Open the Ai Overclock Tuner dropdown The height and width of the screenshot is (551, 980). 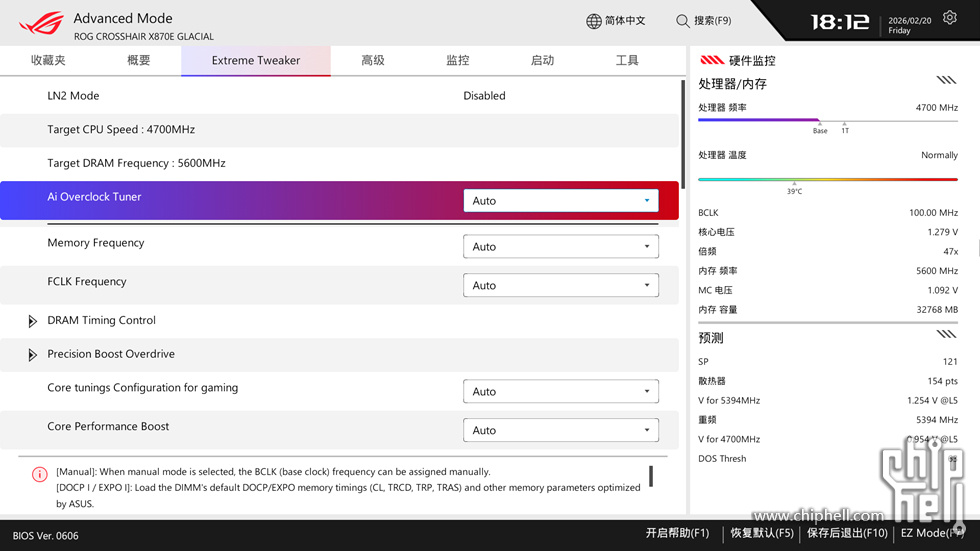pyautogui.click(x=560, y=201)
